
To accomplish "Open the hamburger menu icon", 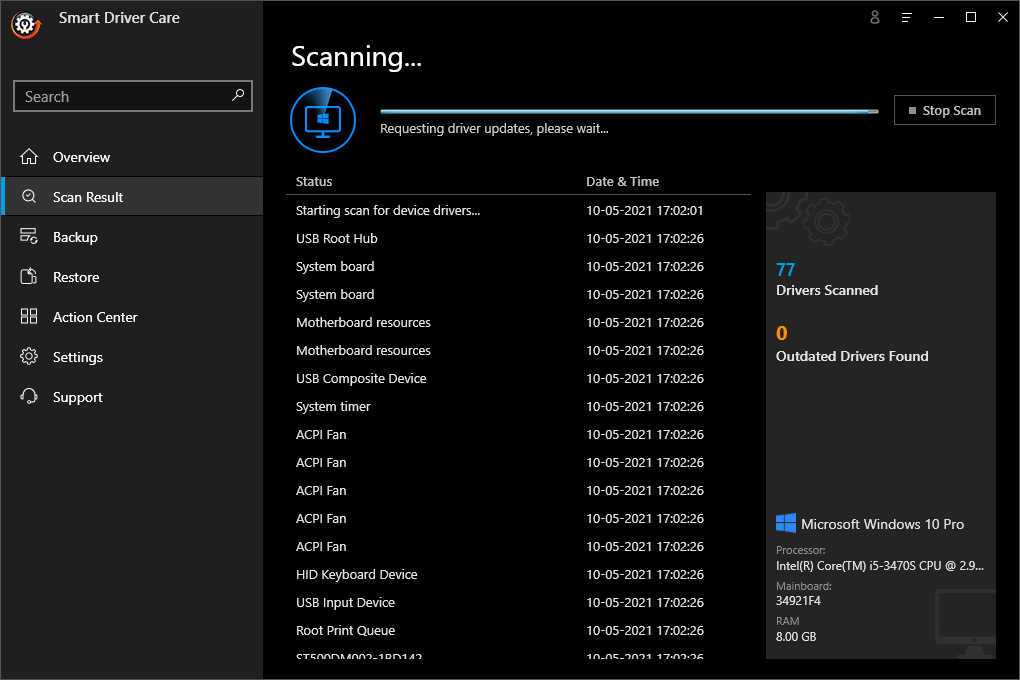I will pos(907,17).
